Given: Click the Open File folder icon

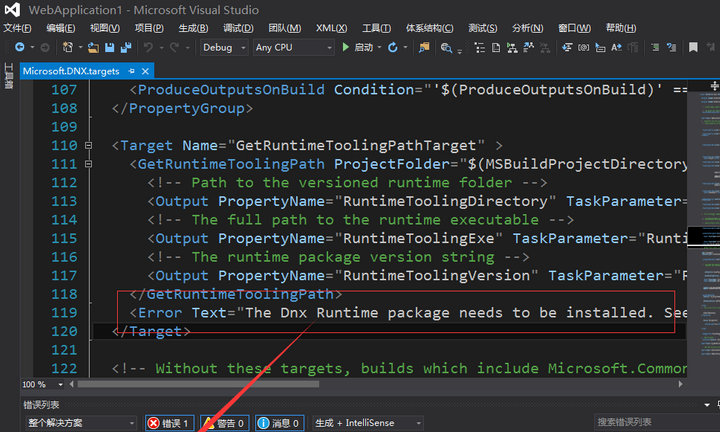Looking at the screenshot, I should (x=93, y=47).
